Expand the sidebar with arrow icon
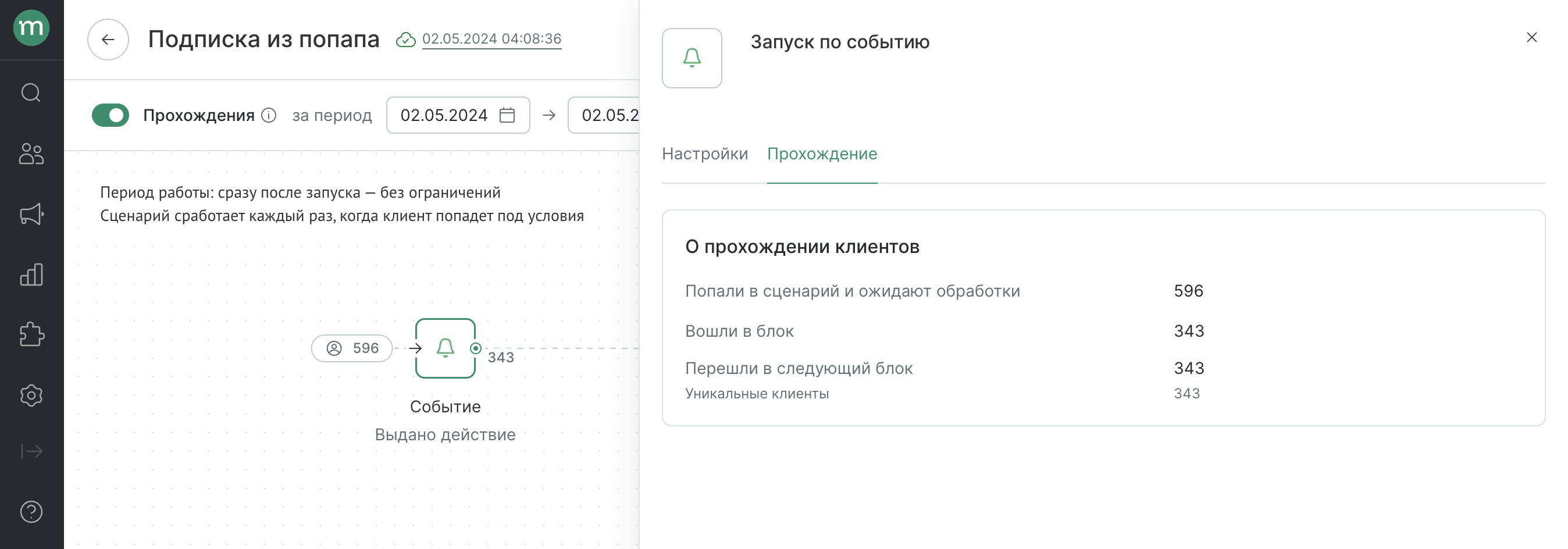Screen dimensions: 1568x549 [31, 451]
